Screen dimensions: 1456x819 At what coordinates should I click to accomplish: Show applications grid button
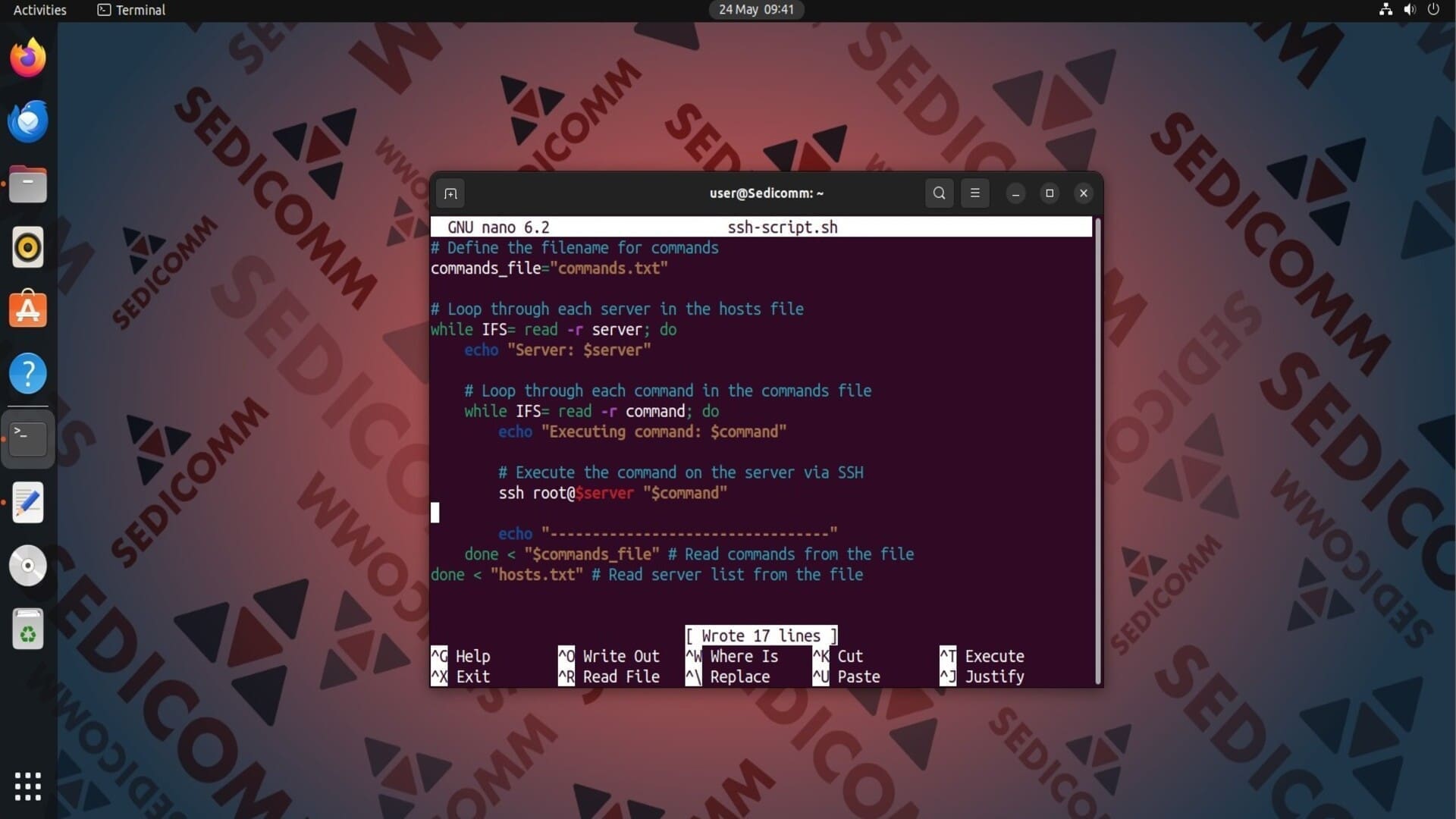[28, 786]
